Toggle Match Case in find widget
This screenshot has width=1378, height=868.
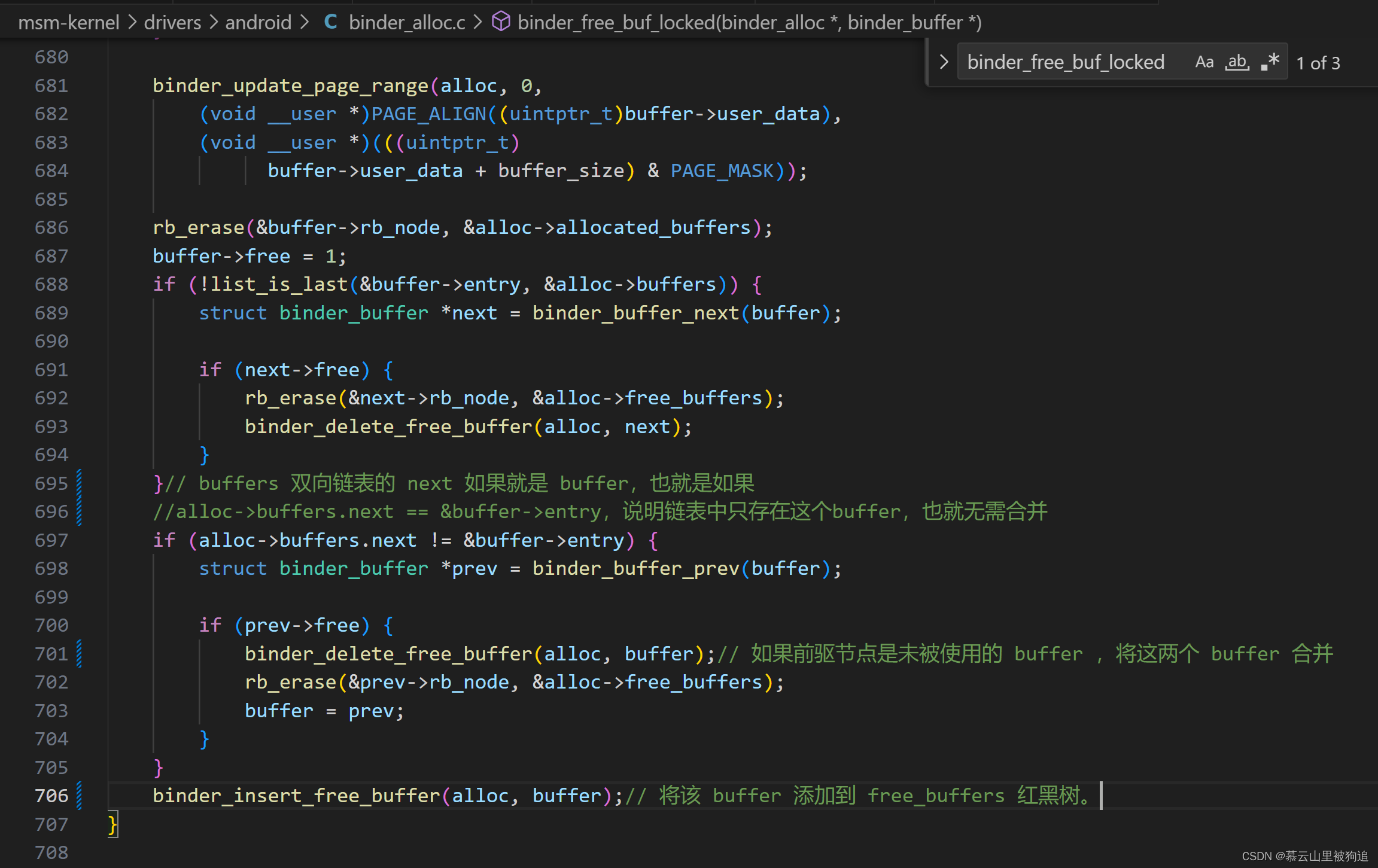[1204, 62]
